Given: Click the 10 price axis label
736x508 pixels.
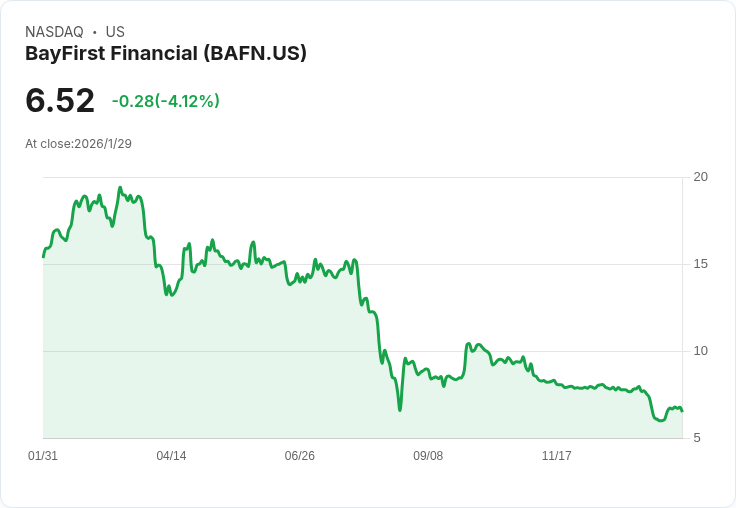Looking at the screenshot, I should tap(701, 351).
